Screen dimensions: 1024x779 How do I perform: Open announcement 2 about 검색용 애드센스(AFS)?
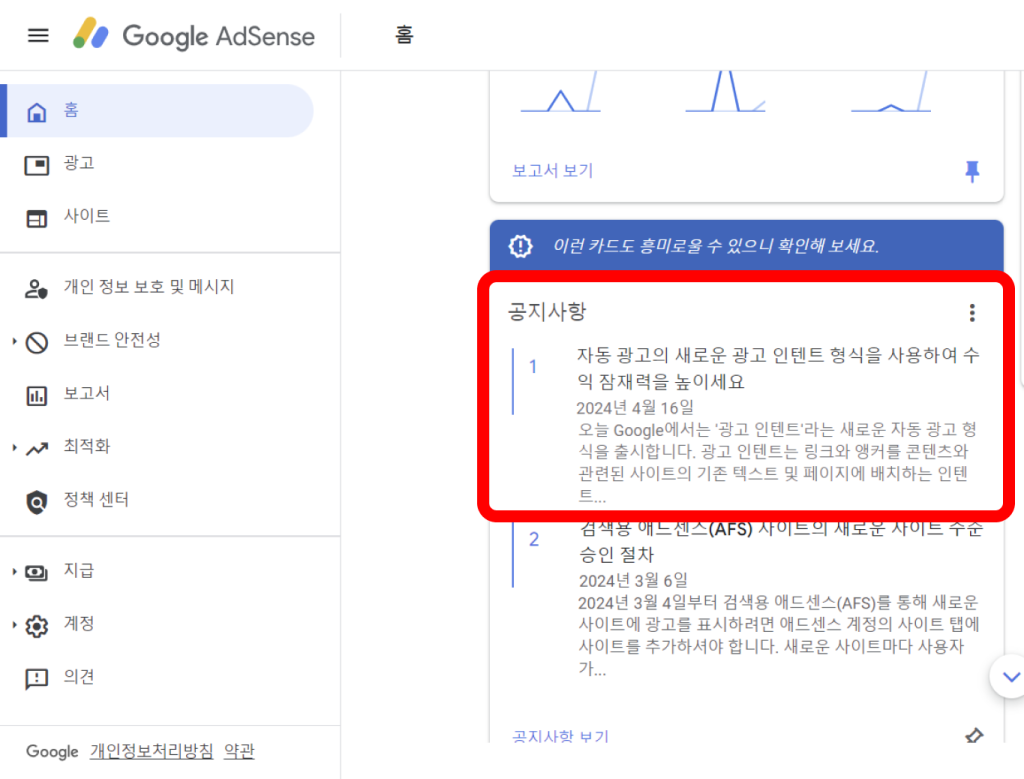pos(780,541)
